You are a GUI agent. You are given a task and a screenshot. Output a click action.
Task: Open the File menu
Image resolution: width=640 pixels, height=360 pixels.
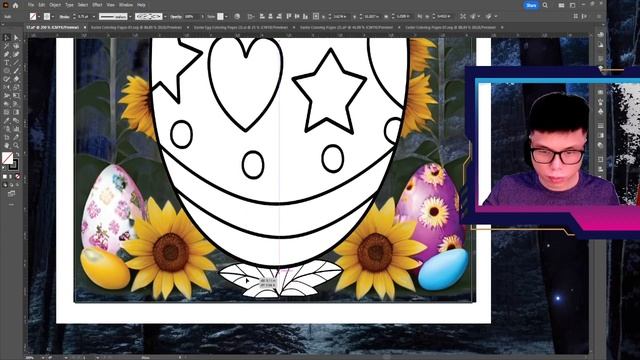tap(31, 5)
